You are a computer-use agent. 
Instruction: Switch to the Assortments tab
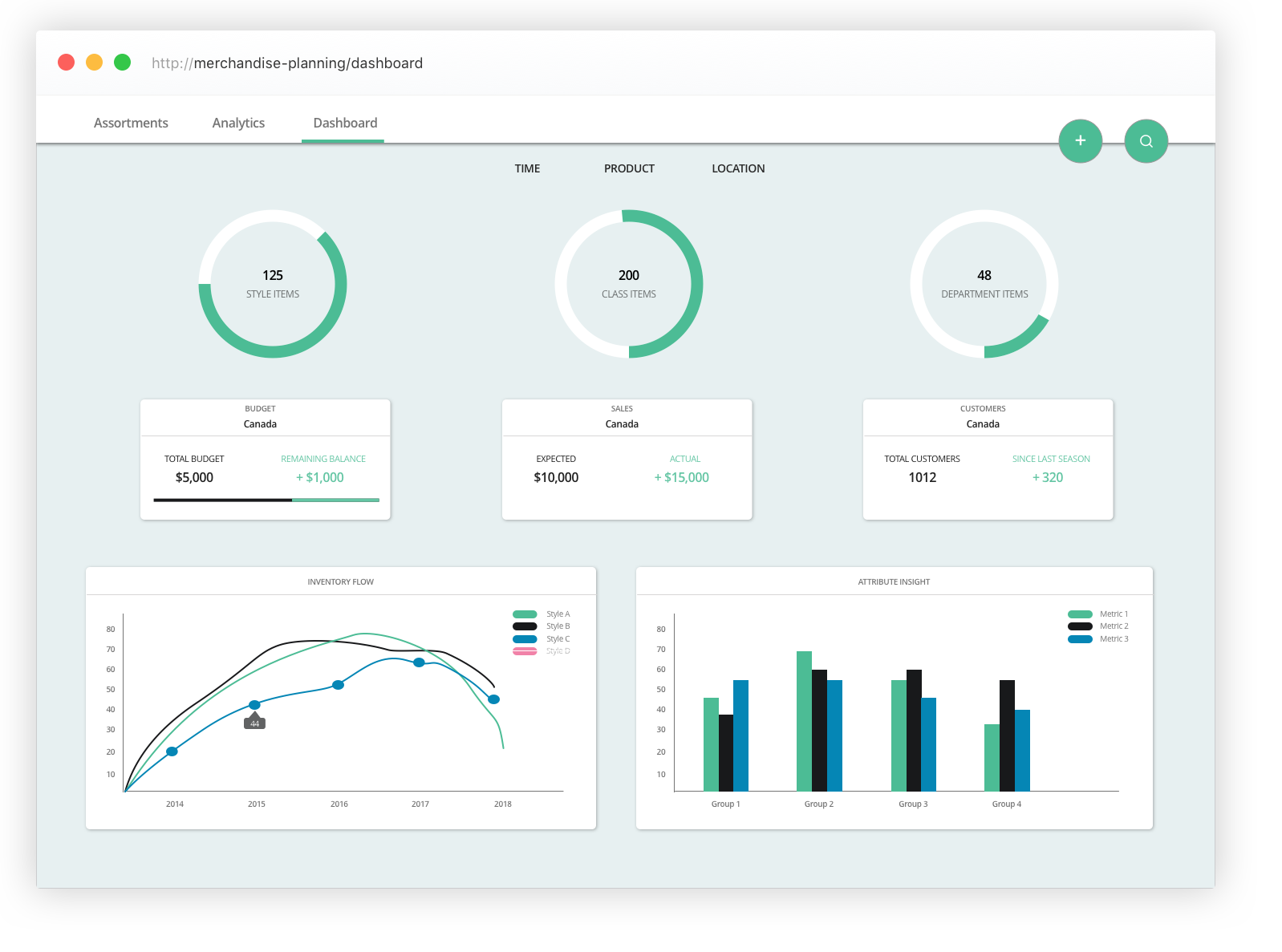click(x=131, y=123)
